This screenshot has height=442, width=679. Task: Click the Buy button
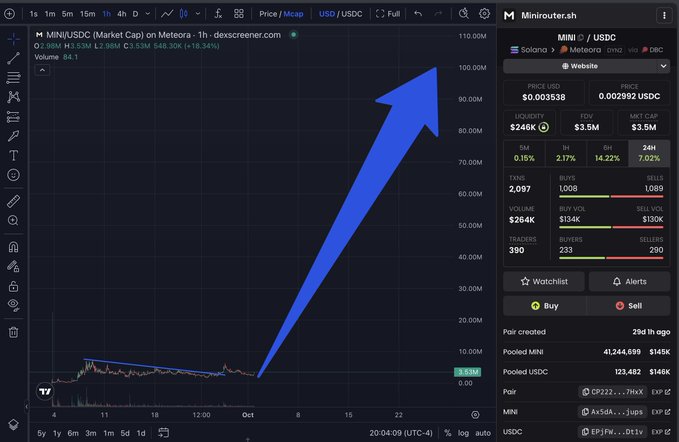[544, 306]
